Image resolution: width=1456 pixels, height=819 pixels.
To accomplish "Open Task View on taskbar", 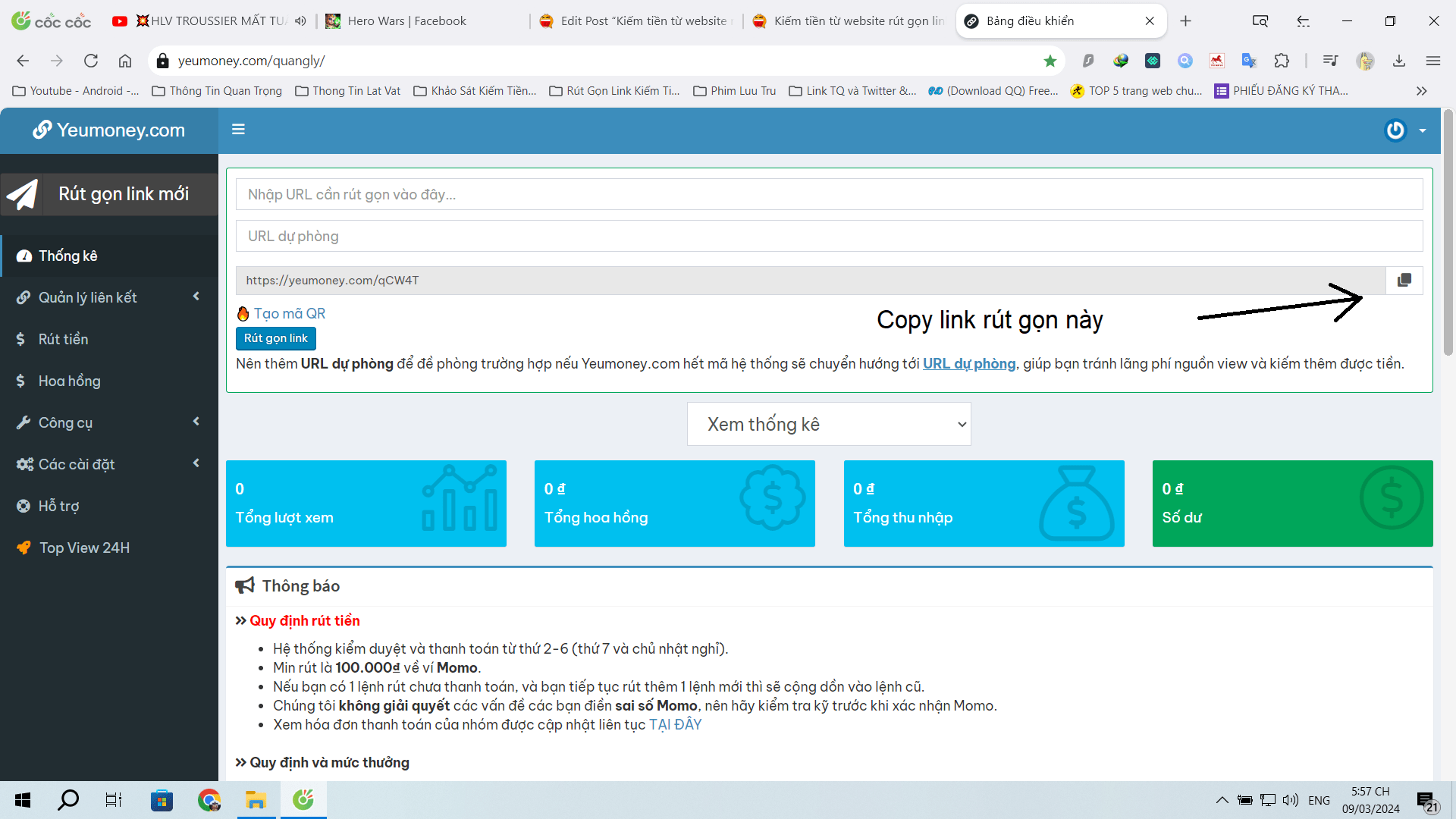I will coord(114,800).
